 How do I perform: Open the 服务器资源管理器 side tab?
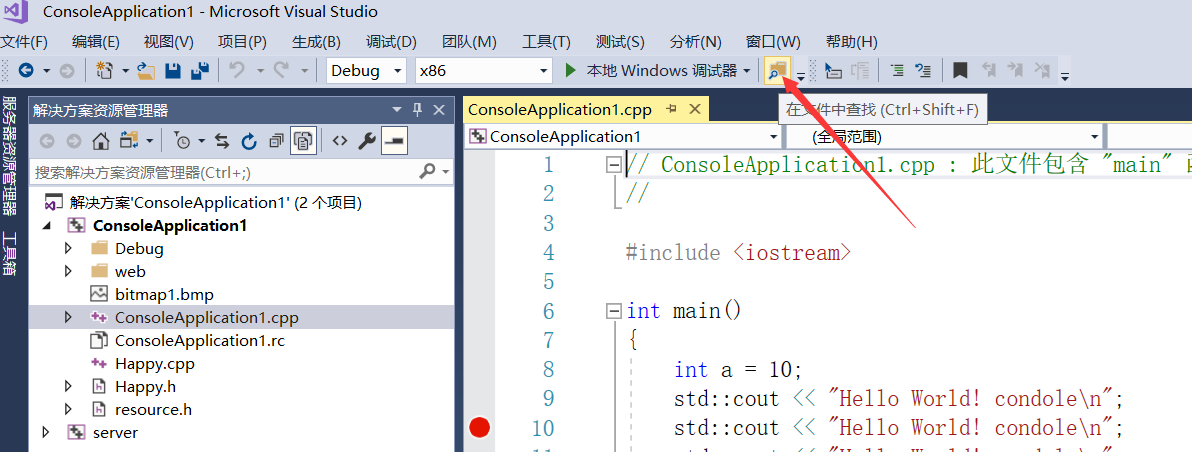[10, 156]
